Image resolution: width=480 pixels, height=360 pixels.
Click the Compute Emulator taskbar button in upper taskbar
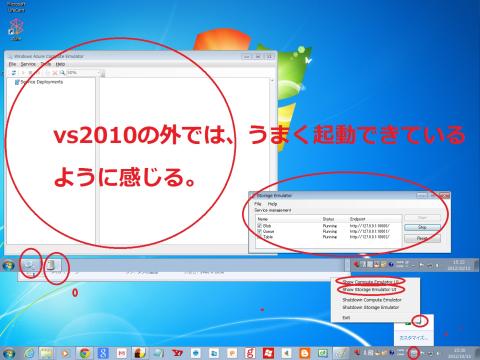click(30, 266)
